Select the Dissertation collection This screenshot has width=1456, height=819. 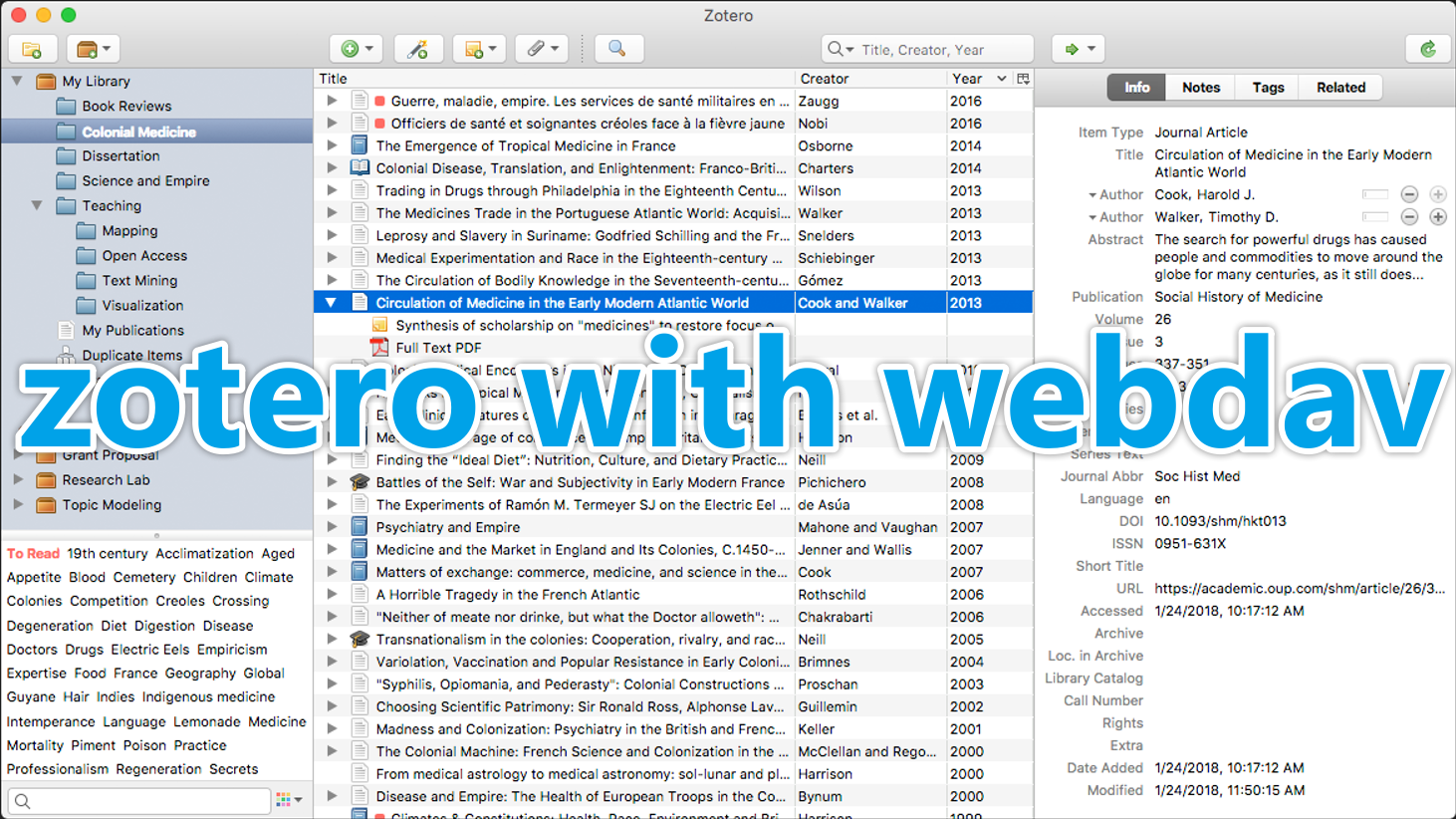click(x=121, y=155)
